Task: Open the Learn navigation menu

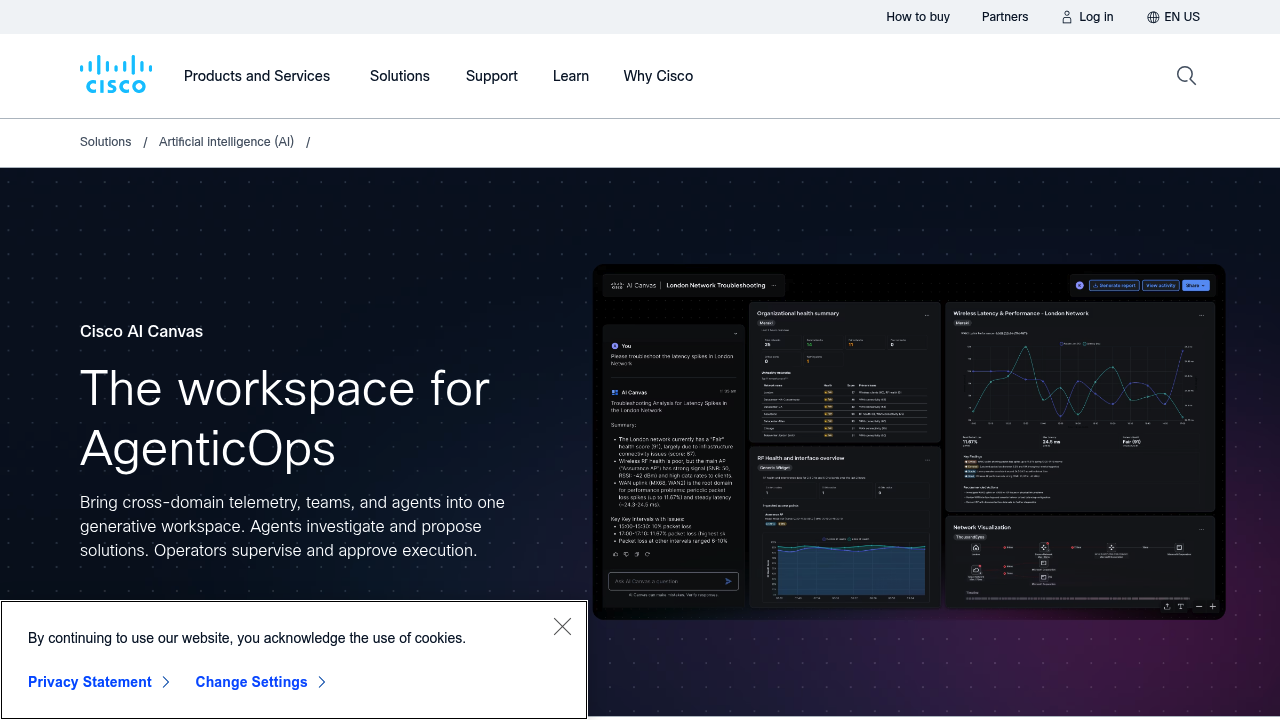Action: click(571, 76)
